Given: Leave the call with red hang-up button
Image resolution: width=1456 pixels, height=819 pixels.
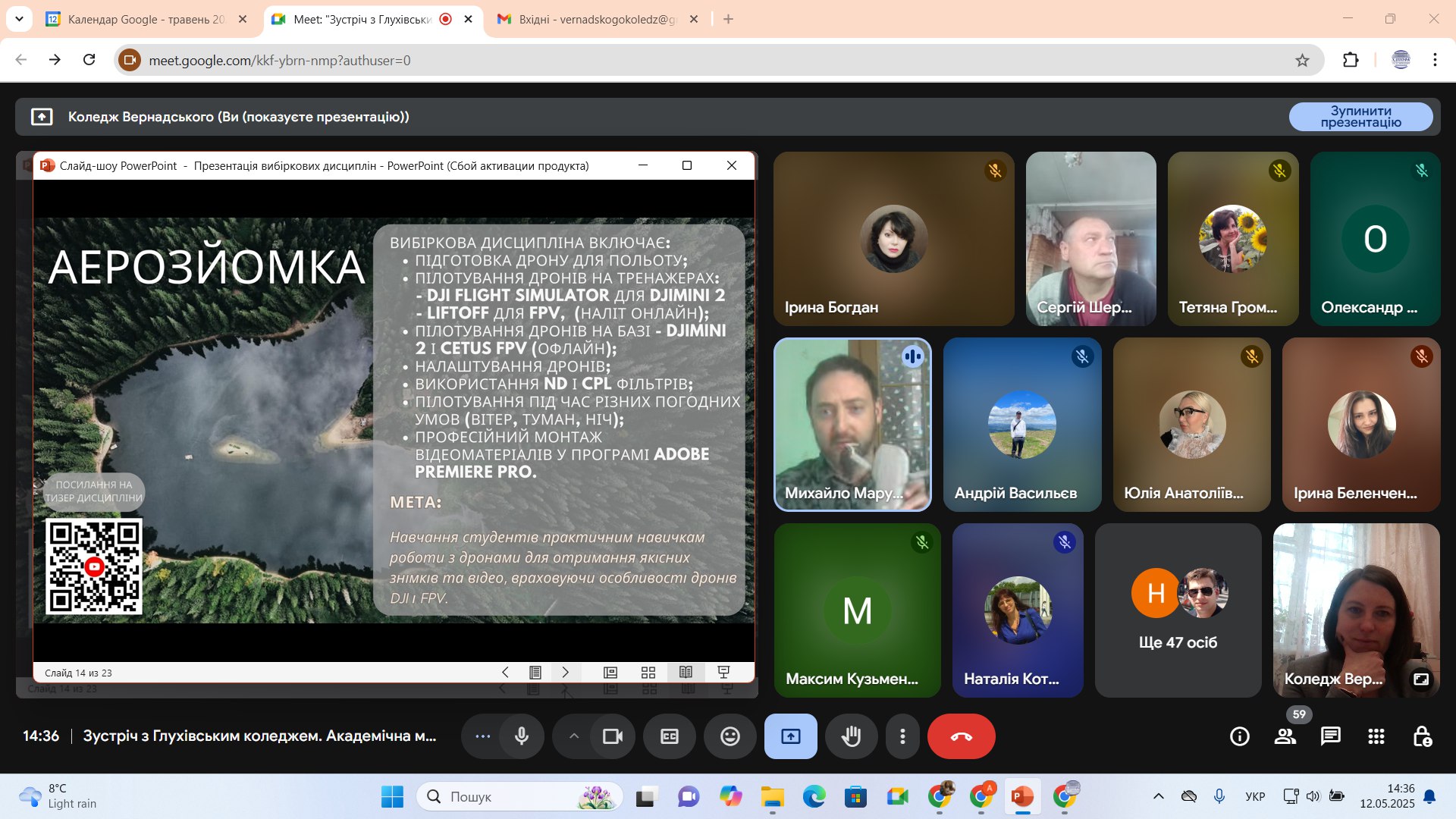Looking at the screenshot, I should point(962,736).
